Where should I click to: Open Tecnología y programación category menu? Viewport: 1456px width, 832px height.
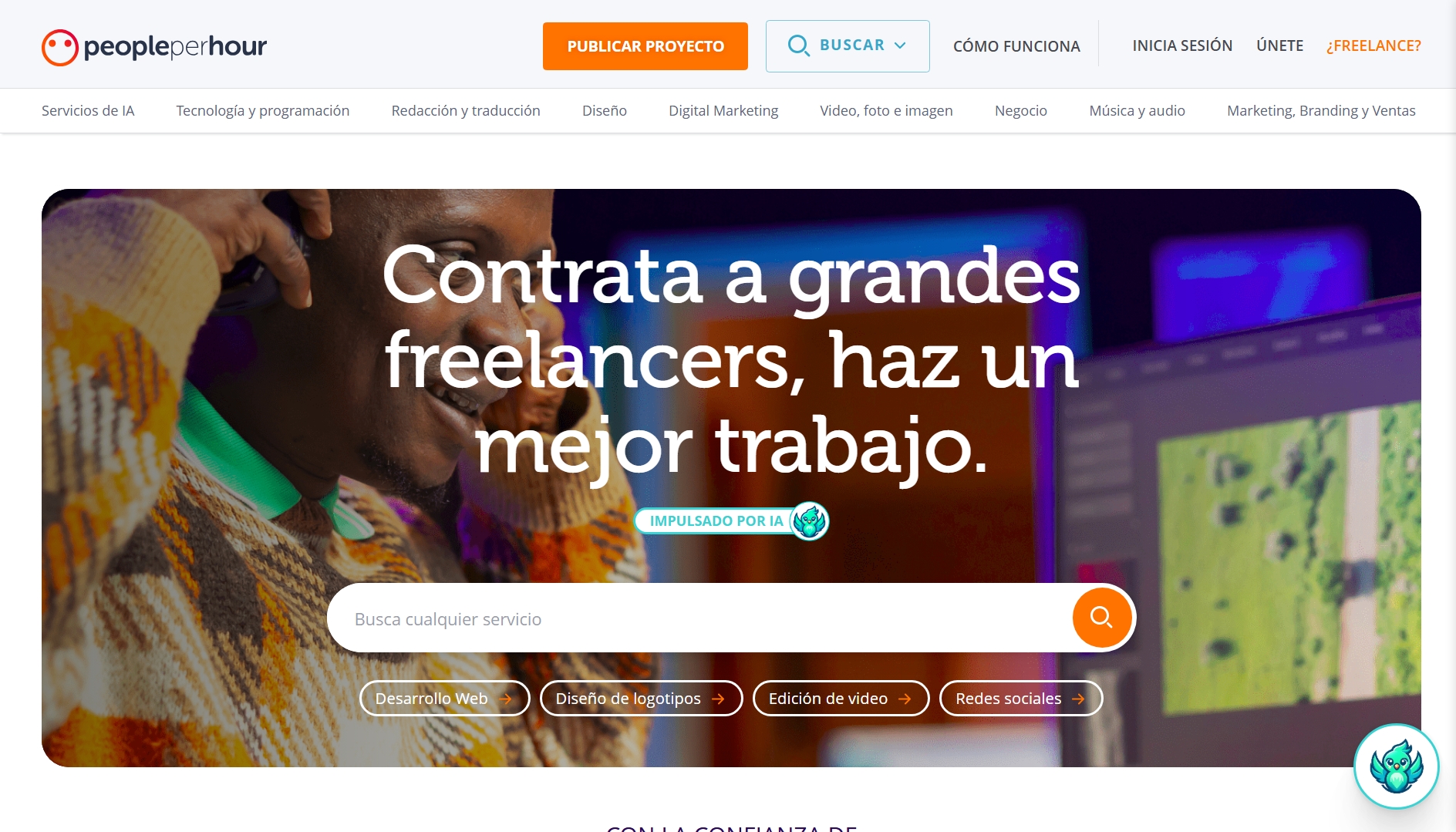click(263, 110)
